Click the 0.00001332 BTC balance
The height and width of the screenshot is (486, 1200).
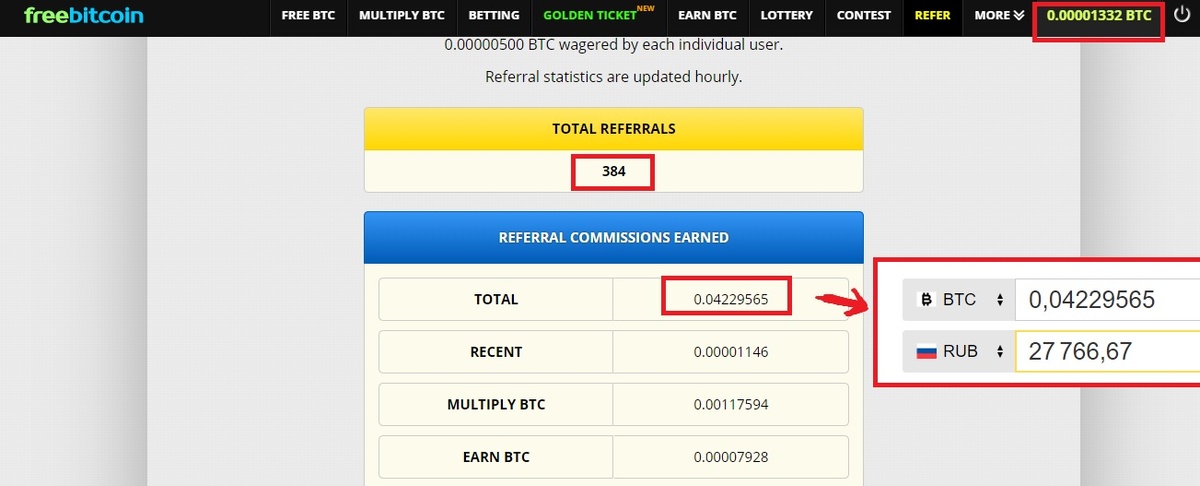[x=1099, y=16]
